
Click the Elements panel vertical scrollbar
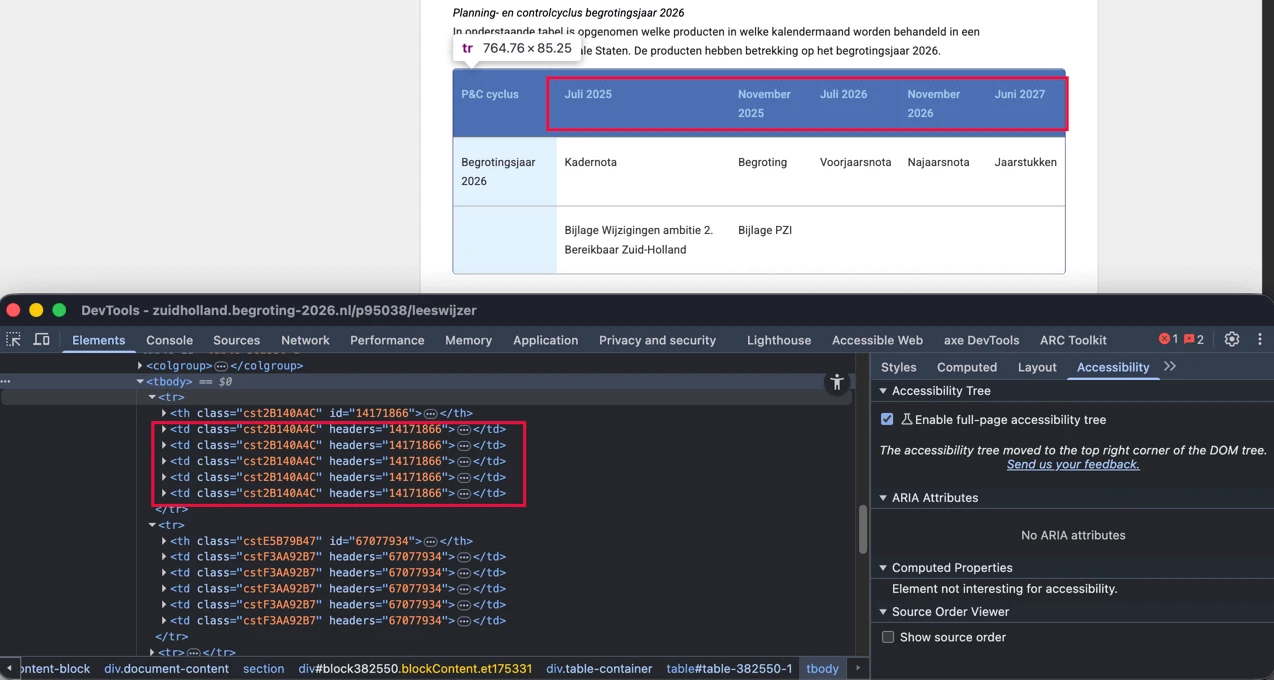pyautogui.click(x=862, y=529)
